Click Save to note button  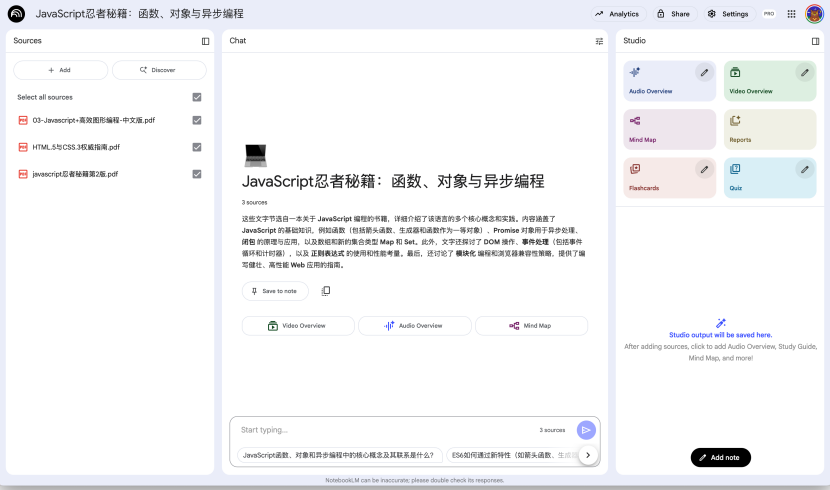coord(275,291)
